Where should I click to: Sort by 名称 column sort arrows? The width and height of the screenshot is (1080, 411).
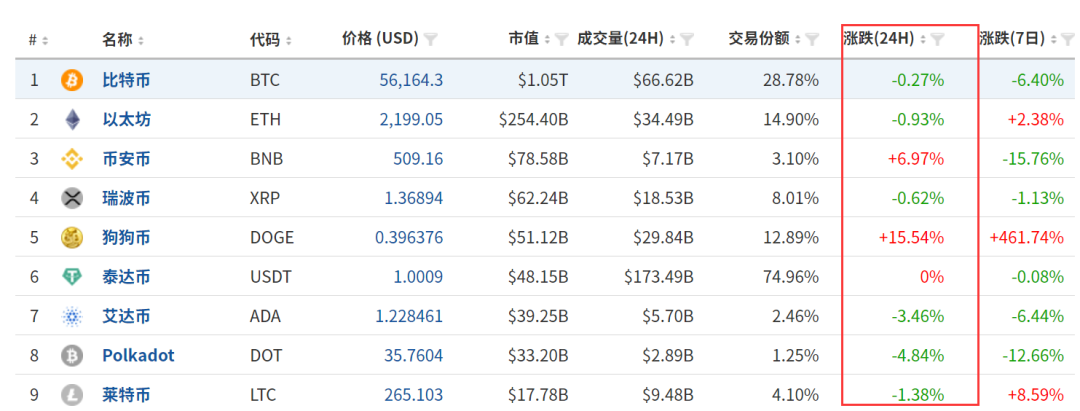(x=141, y=40)
